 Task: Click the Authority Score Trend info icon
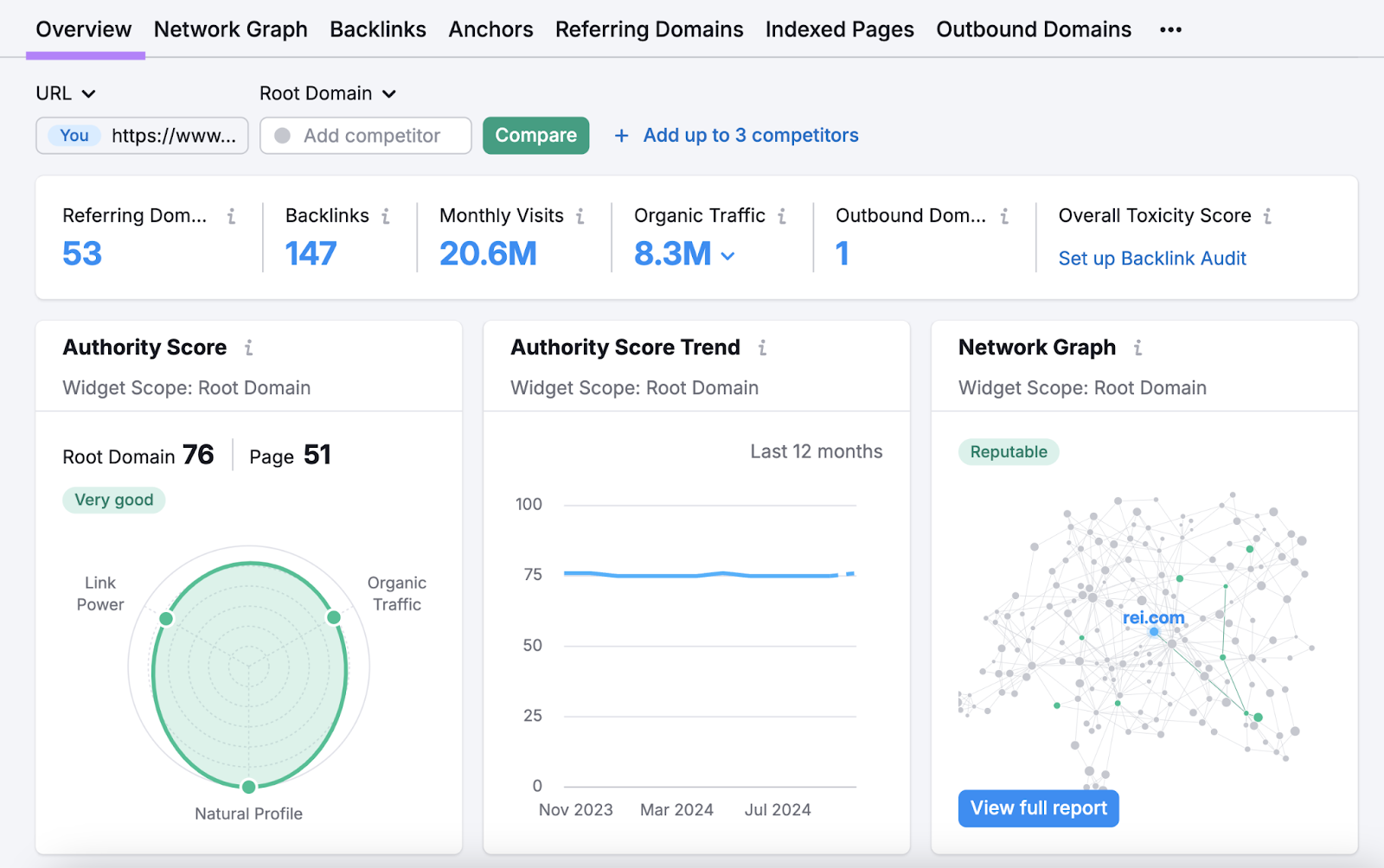(x=762, y=348)
